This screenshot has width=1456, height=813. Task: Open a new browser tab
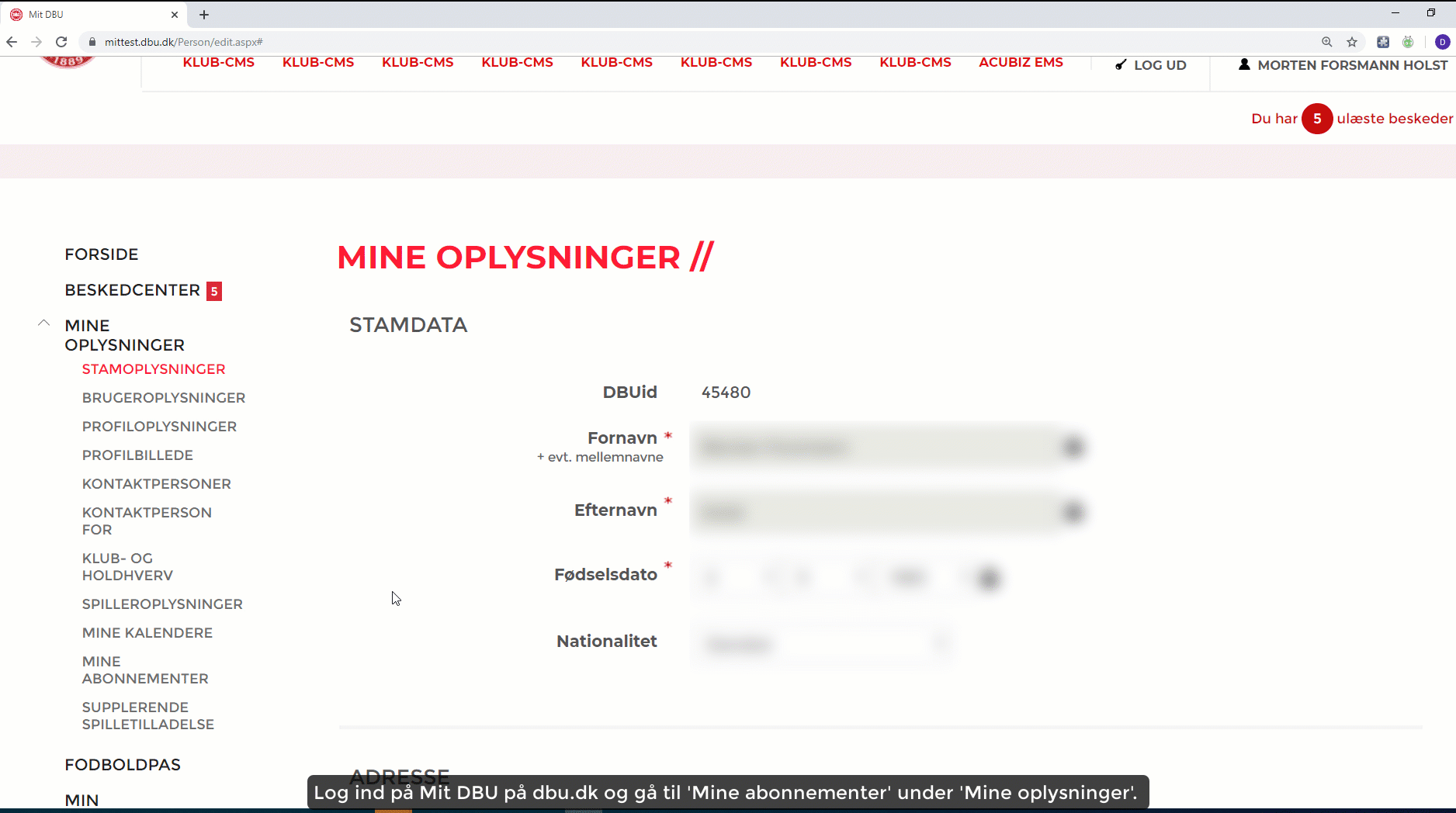[204, 14]
